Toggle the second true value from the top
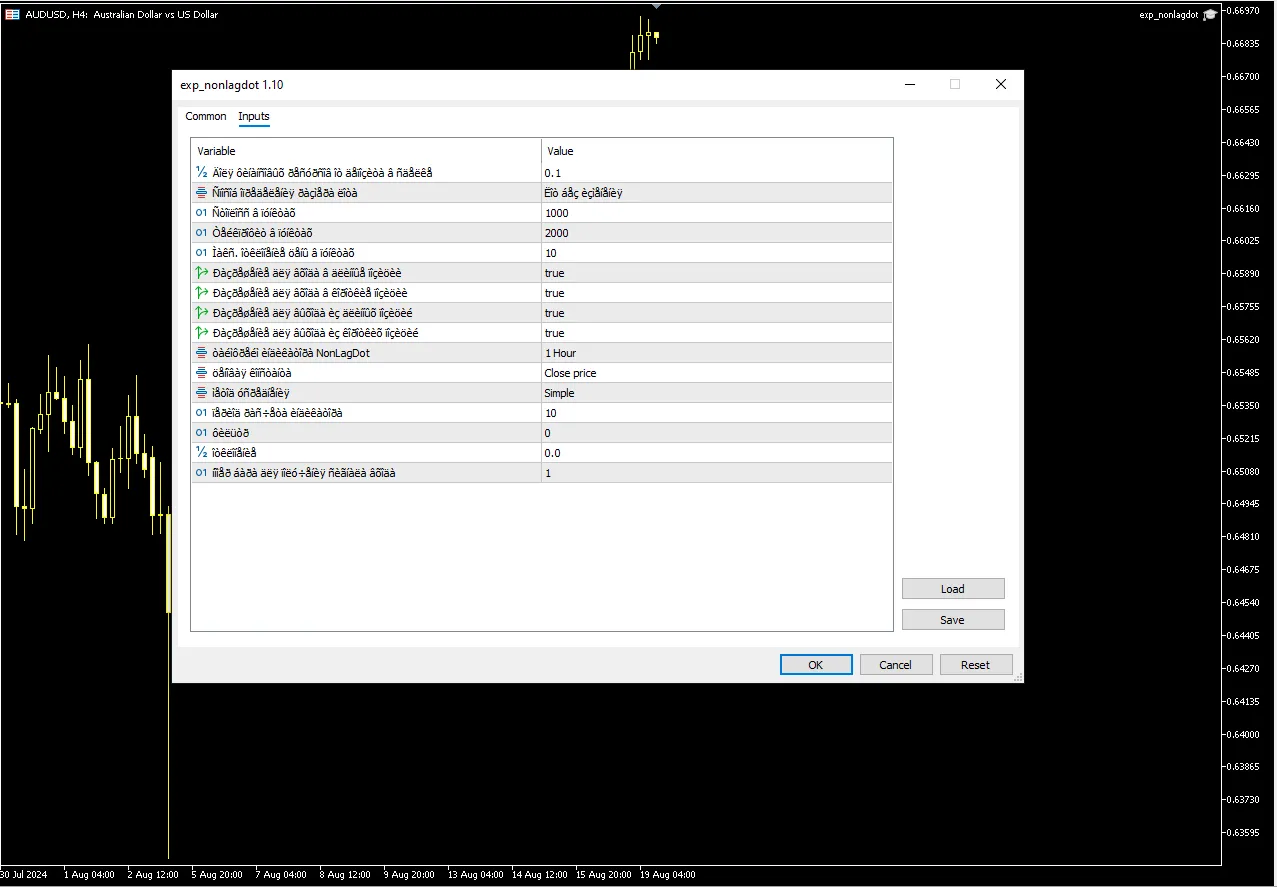Image resolution: width=1277 pixels, height=888 pixels. tap(716, 293)
